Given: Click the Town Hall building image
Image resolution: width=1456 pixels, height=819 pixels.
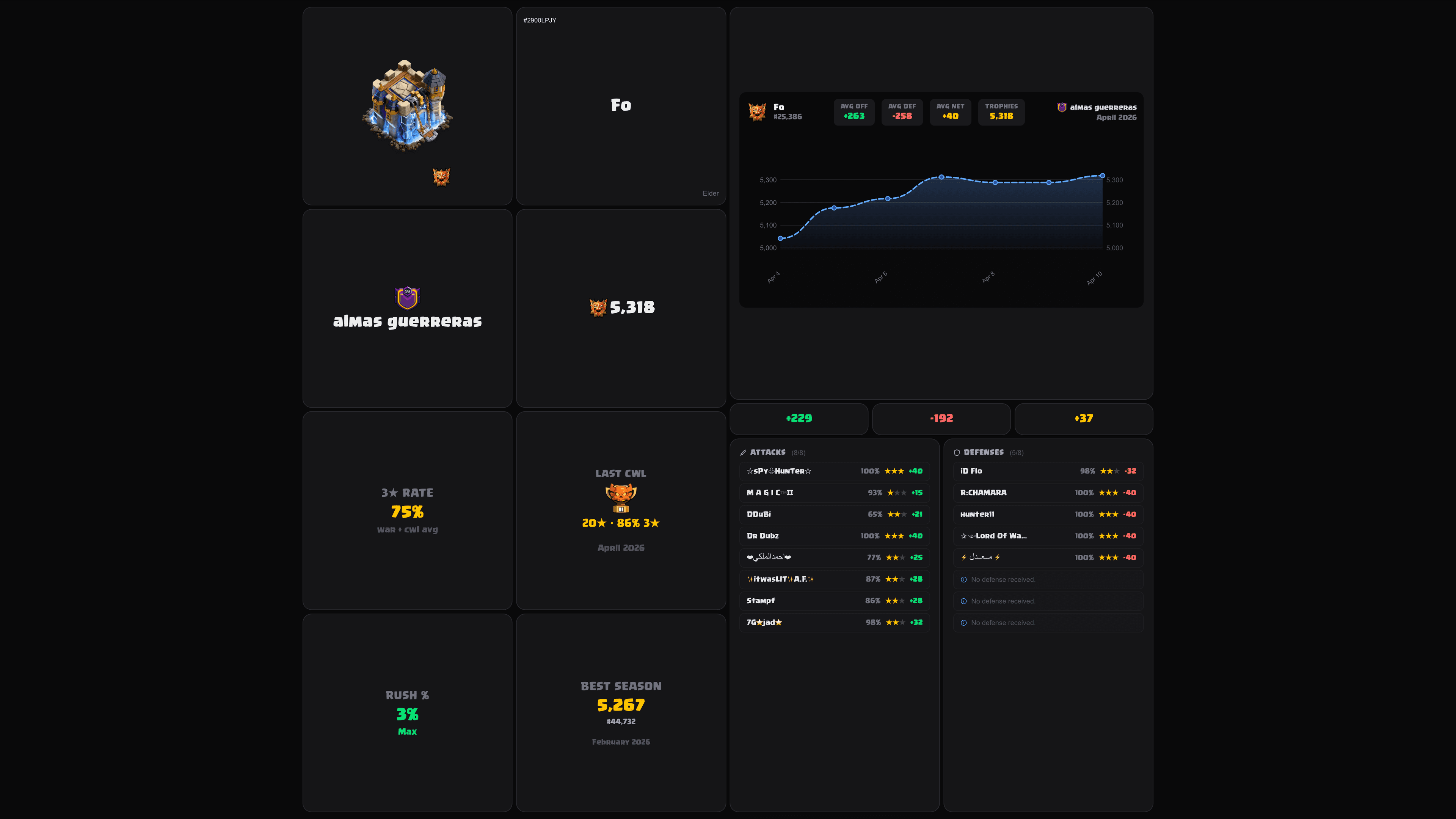Looking at the screenshot, I should click(x=407, y=106).
